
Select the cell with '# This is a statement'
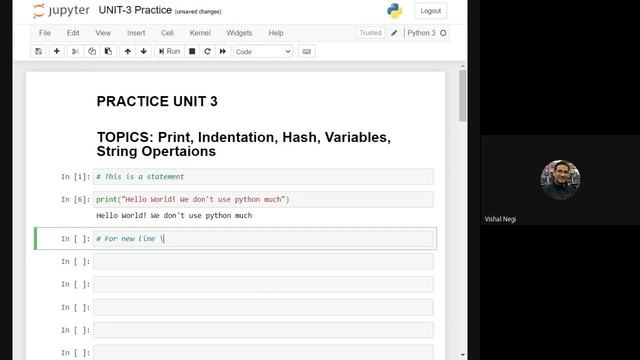[x=263, y=177]
